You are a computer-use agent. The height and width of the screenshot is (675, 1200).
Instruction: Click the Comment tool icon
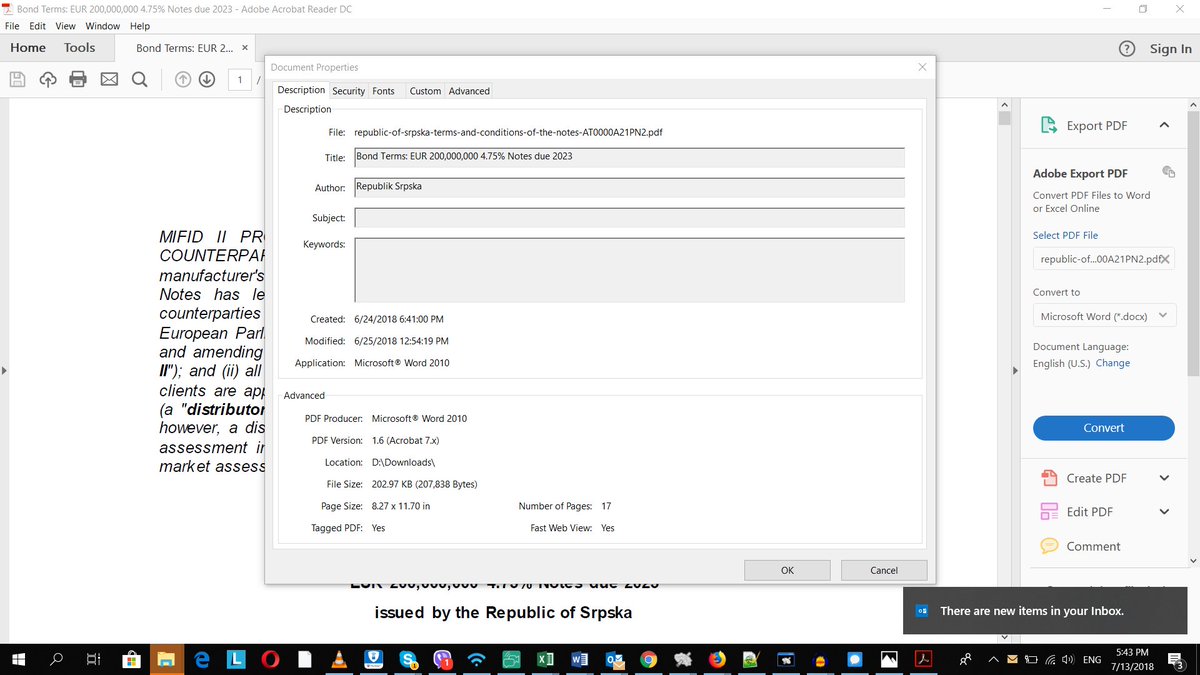1049,546
